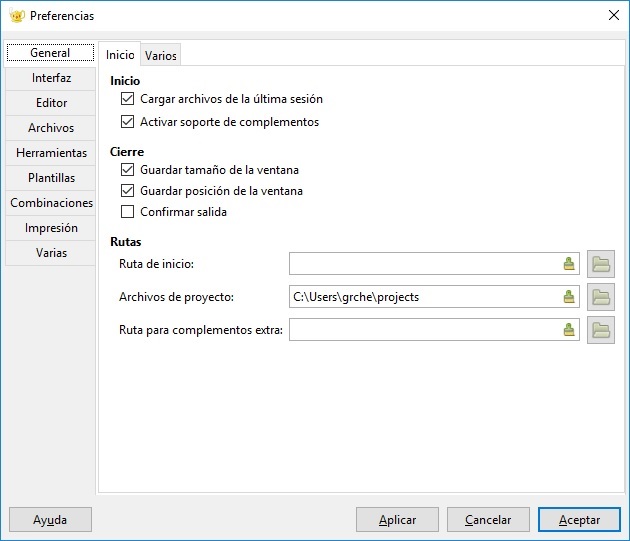Click the Aplicar button
Screen dimensions: 630x541
point(397,520)
